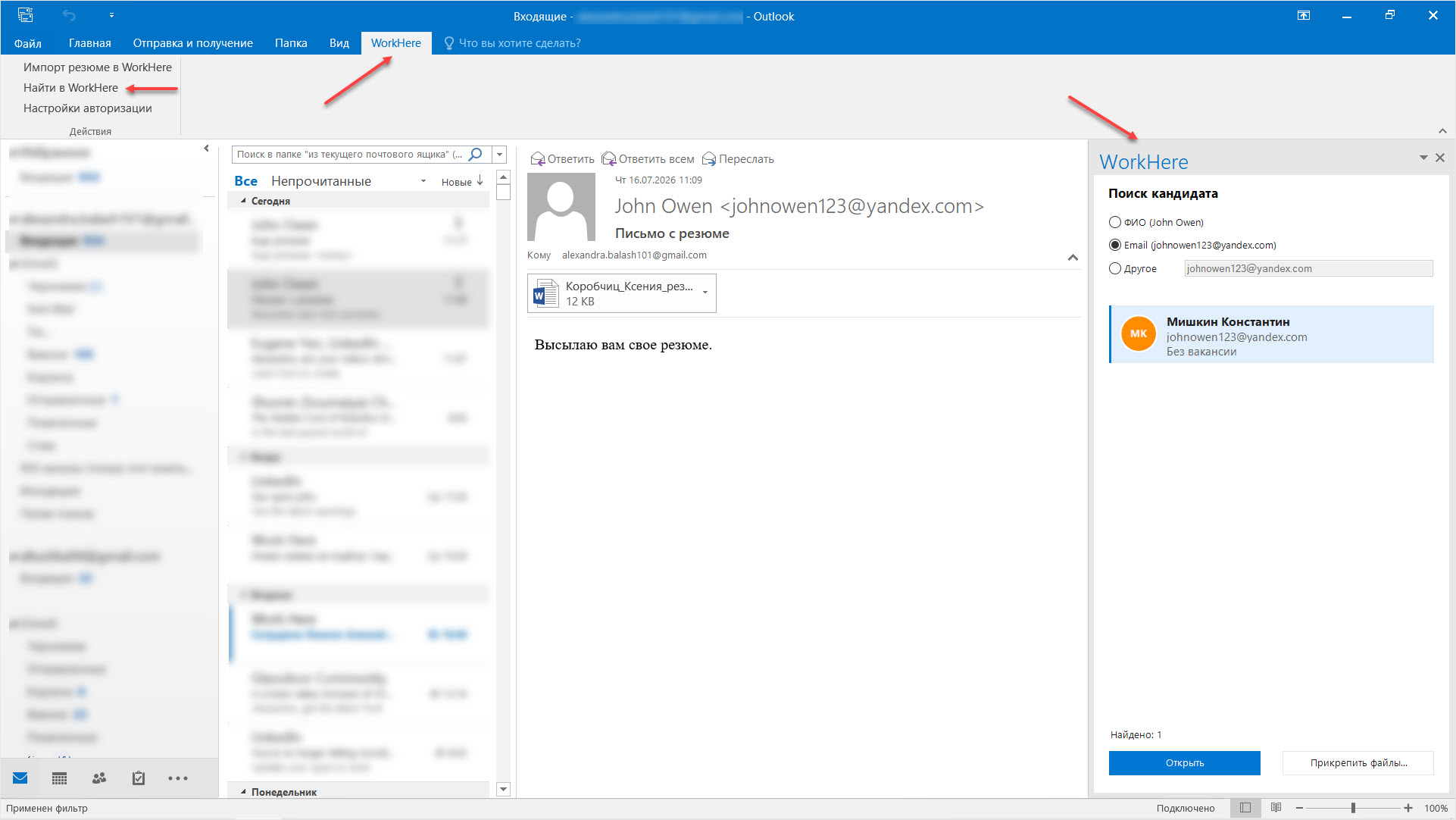Switch to normal view in status bar
The height and width of the screenshot is (820, 1456).
click(1245, 808)
